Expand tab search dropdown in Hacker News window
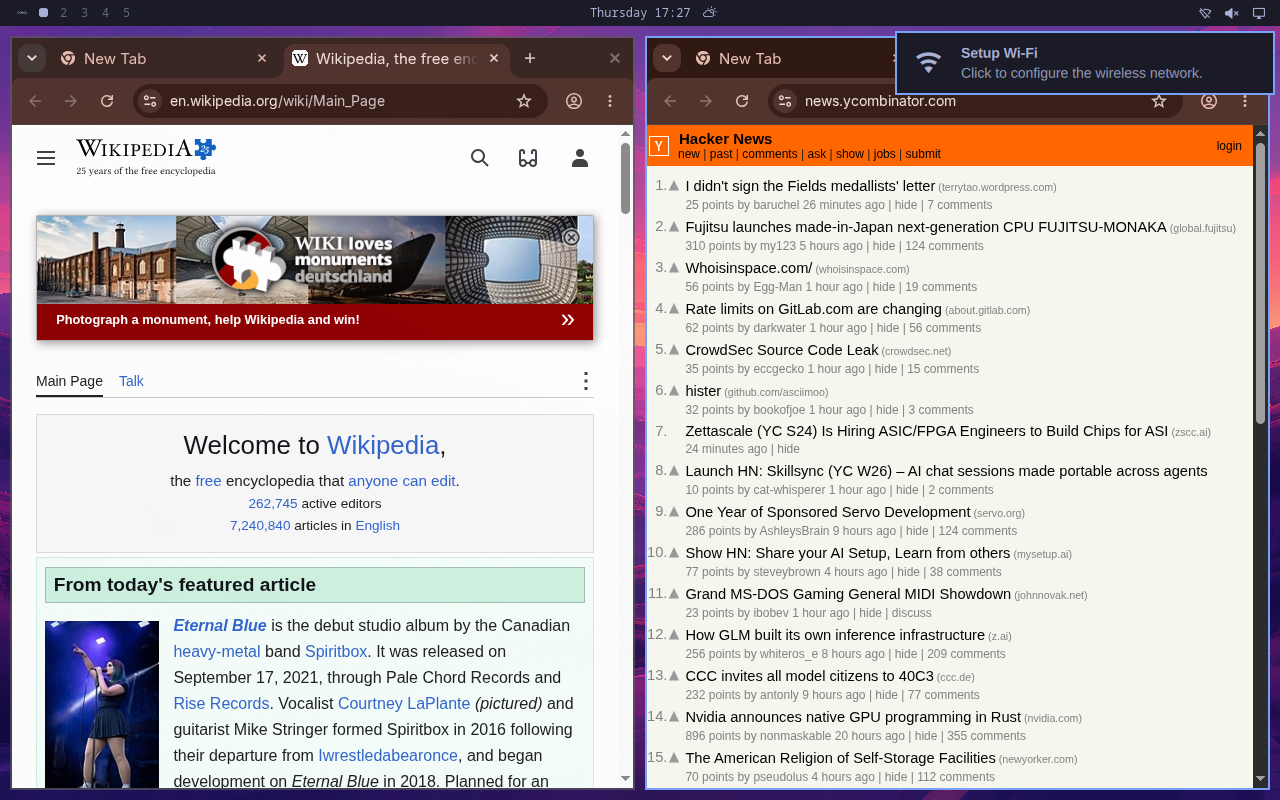The width and height of the screenshot is (1280, 800). tap(667, 58)
